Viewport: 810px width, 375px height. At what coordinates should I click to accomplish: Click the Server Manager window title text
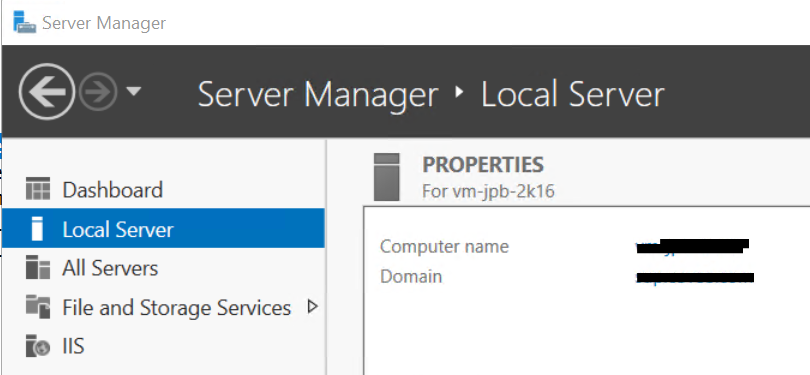click(104, 23)
